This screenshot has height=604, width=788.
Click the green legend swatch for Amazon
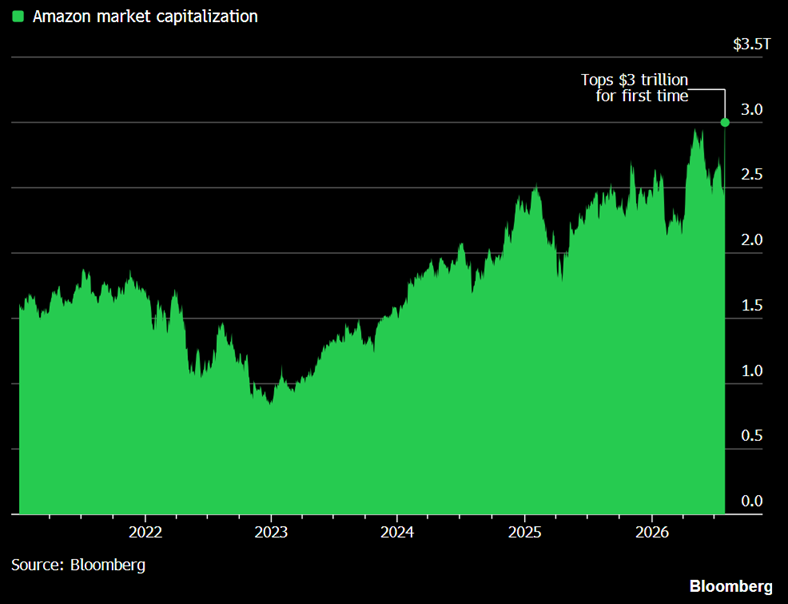point(18,17)
